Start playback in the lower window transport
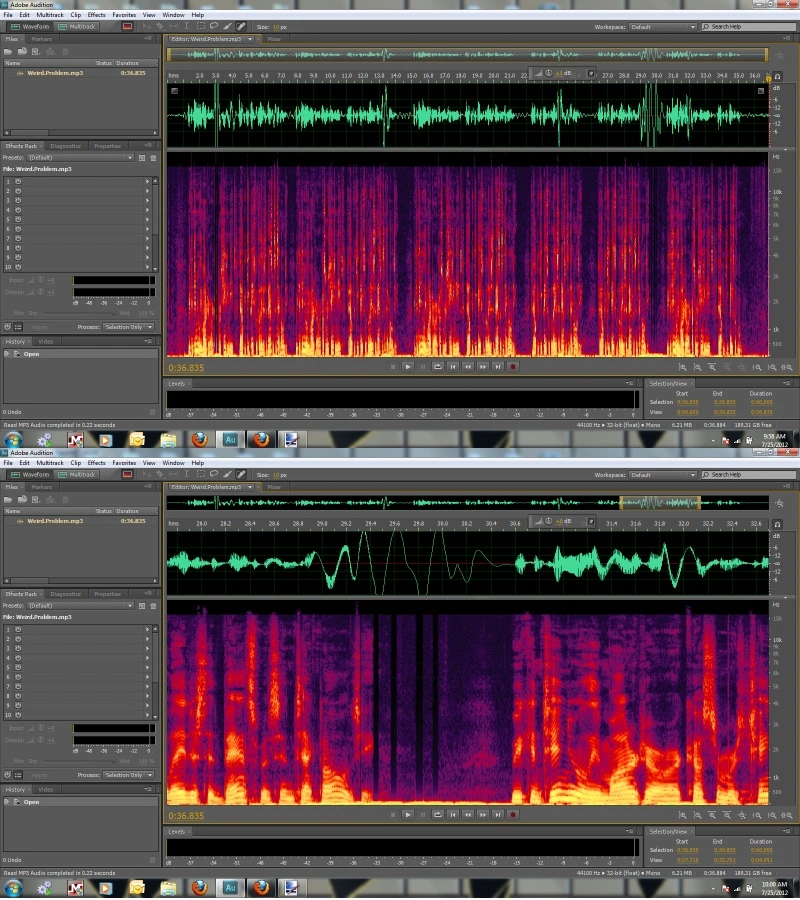 coord(408,814)
